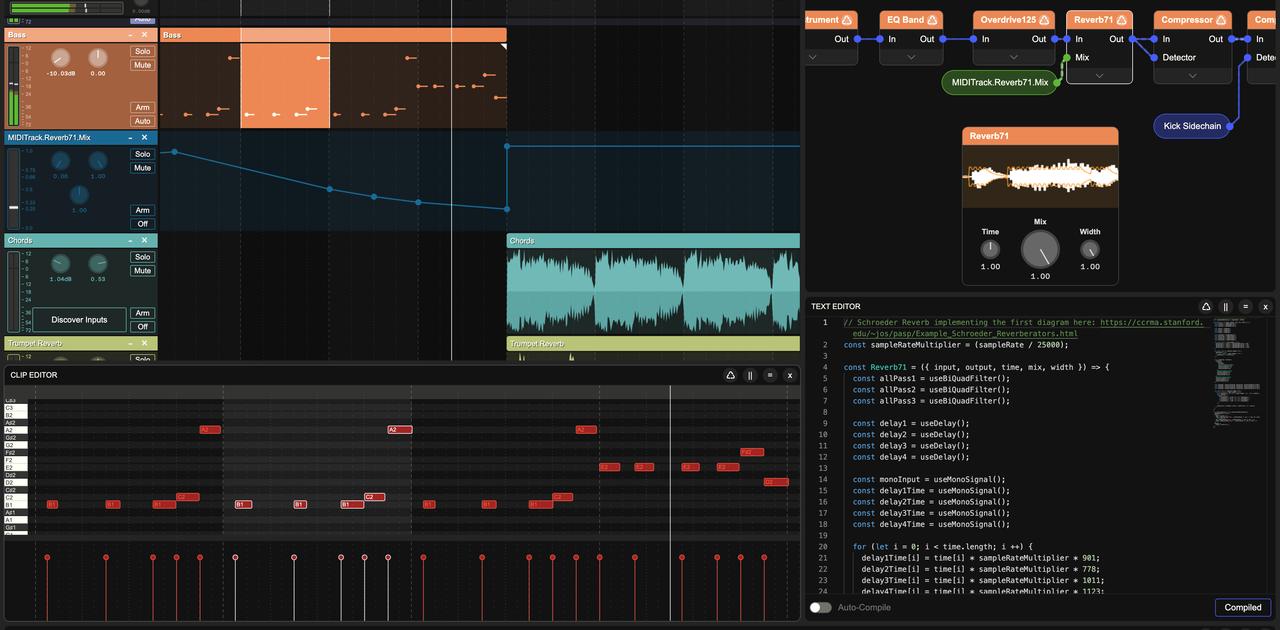
Task: Click the triangle icon on EQ Band node
Action: tap(934, 20)
